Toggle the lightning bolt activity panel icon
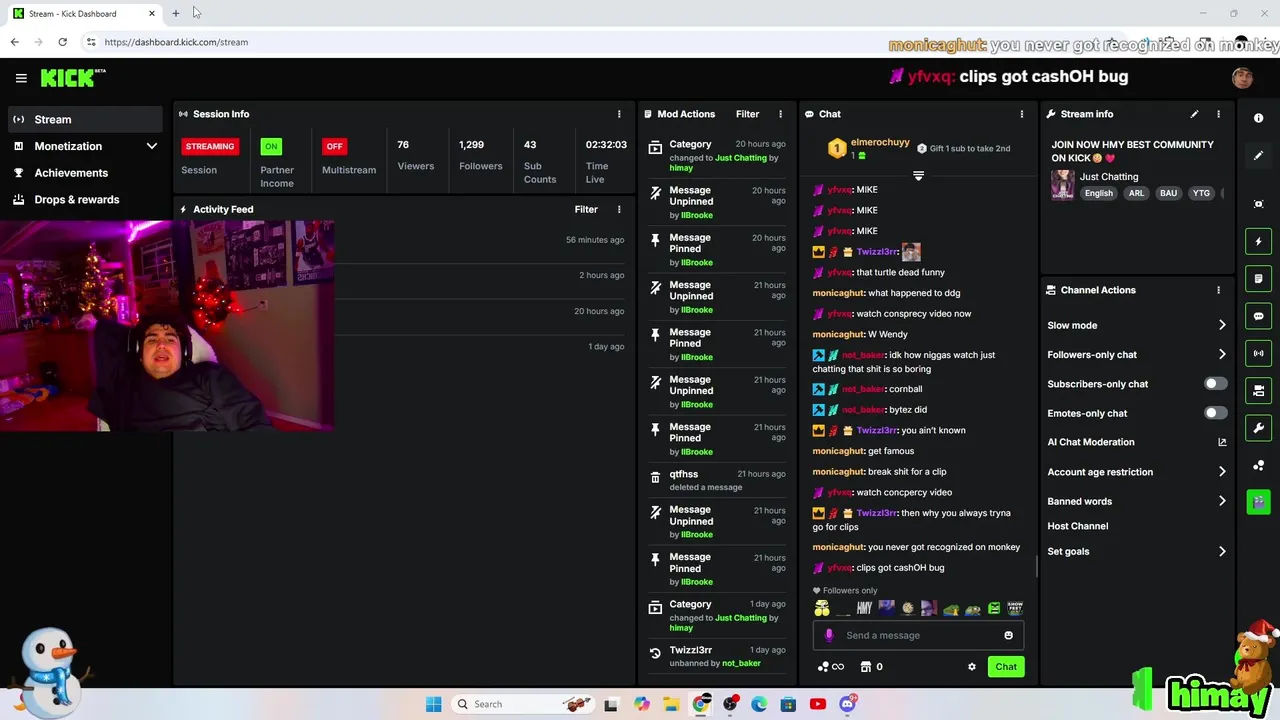The height and width of the screenshot is (720, 1280). click(x=1259, y=241)
